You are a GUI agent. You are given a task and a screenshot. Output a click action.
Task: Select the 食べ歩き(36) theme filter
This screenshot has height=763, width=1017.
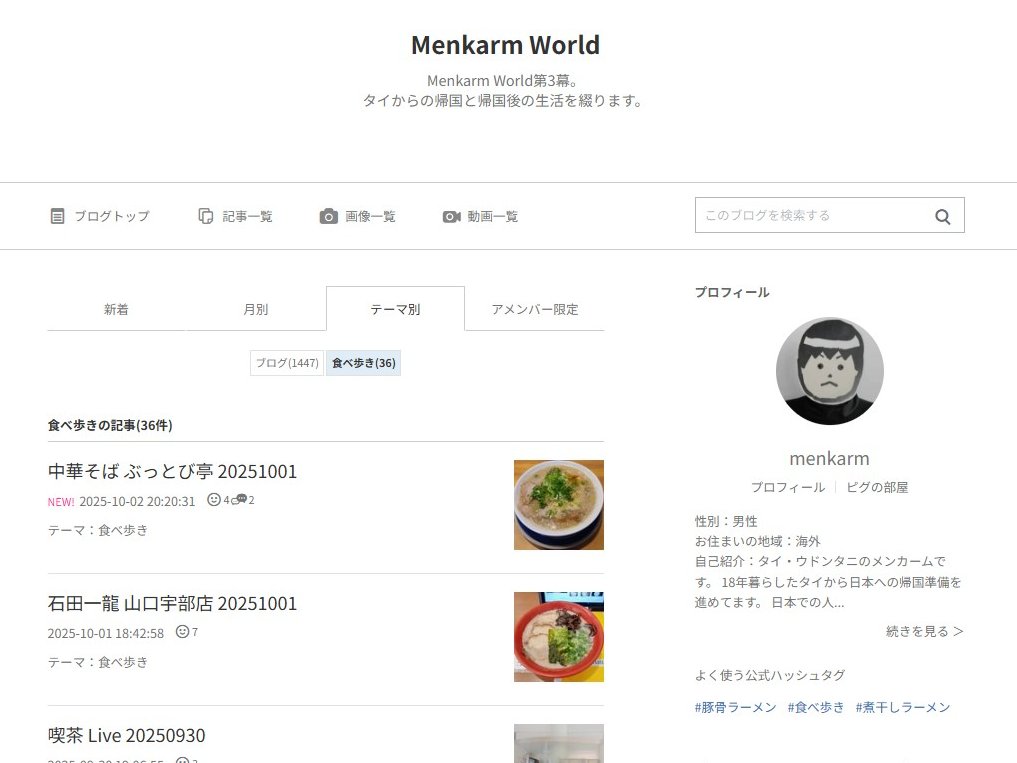click(363, 363)
